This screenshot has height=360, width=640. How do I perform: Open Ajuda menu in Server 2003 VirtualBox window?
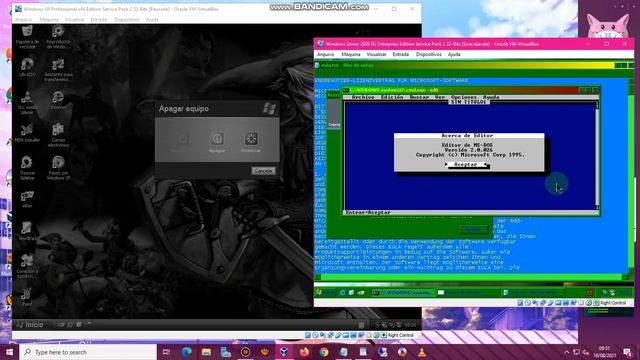[x=454, y=54]
